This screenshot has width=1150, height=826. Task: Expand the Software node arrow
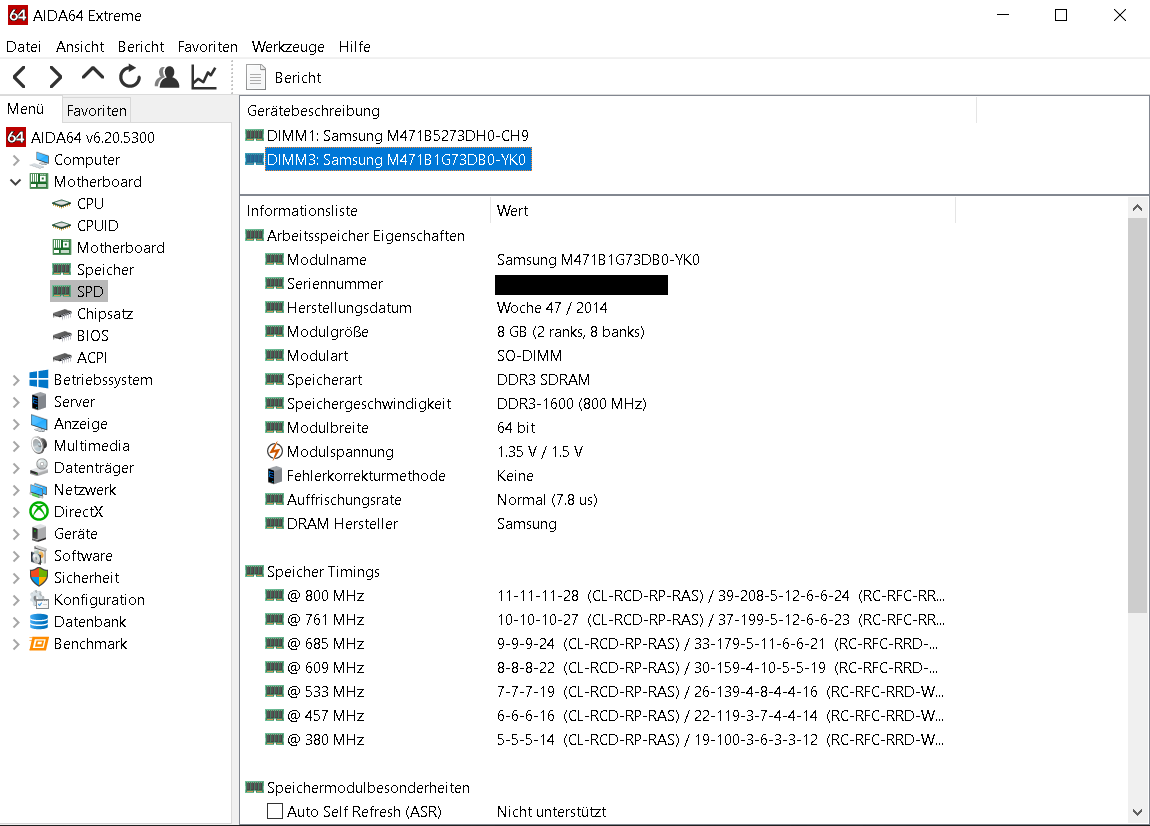(x=16, y=556)
